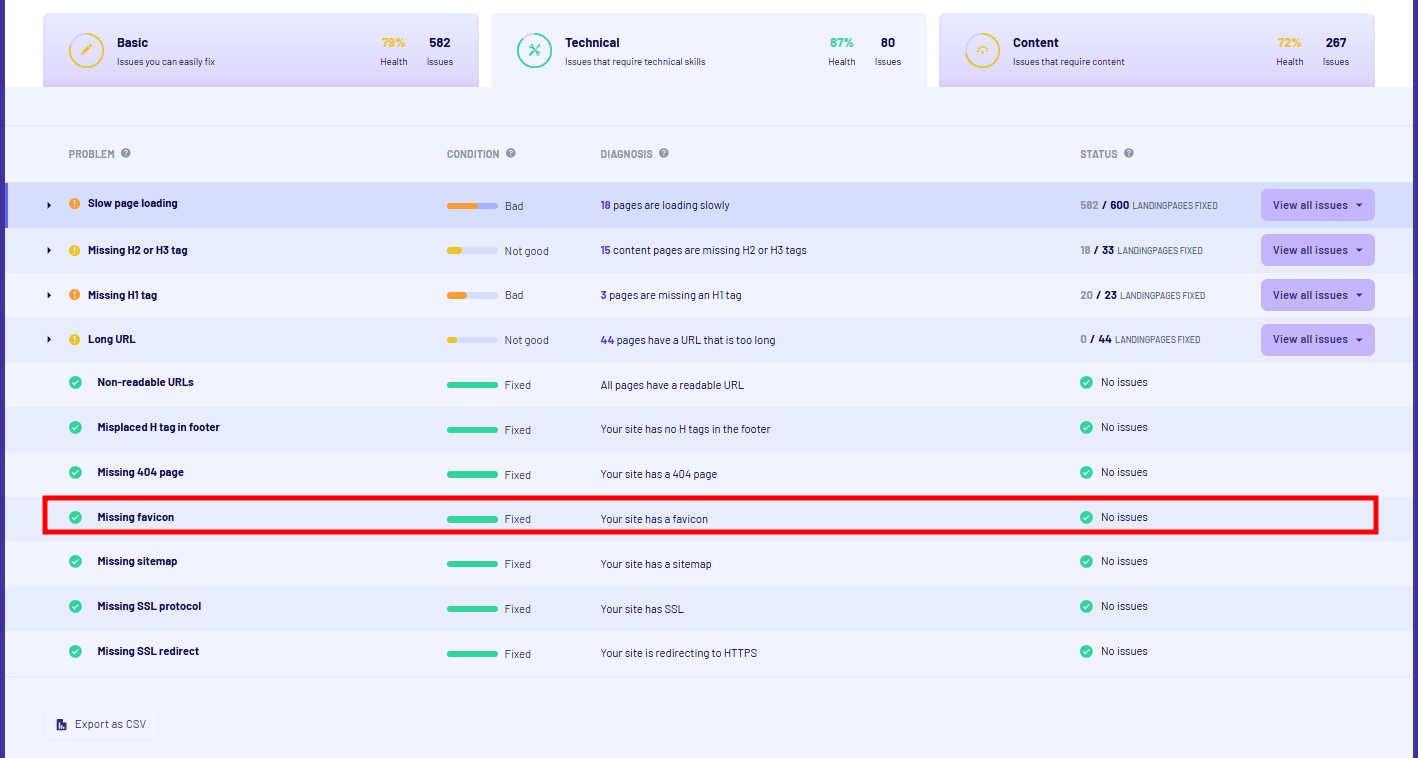1418x758 pixels.
Task: Click help icon next to STATUS header
Action: pyautogui.click(x=1129, y=154)
